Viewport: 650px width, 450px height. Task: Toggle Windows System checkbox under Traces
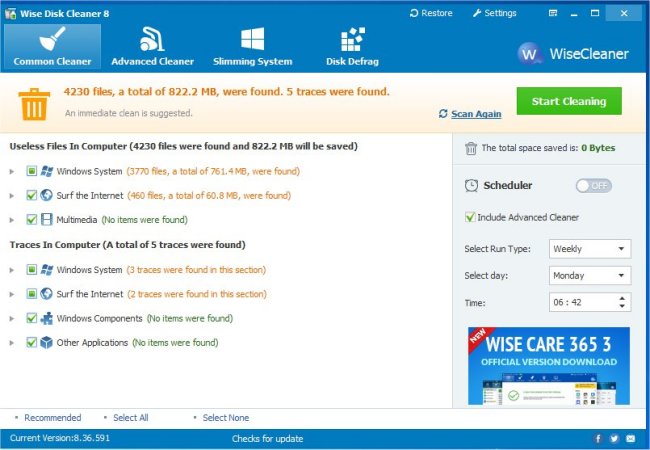point(32,270)
